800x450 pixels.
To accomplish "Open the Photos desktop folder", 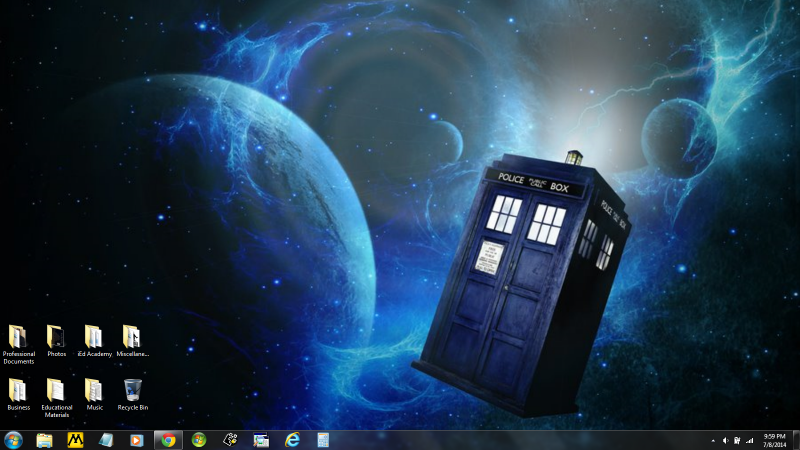I will [x=56, y=340].
